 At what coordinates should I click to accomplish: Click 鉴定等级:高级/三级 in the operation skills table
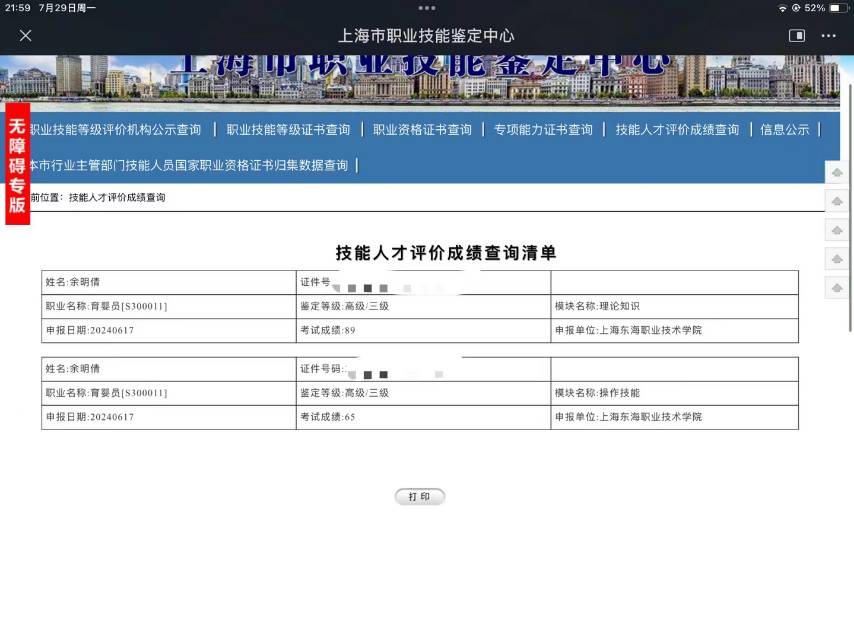pyautogui.click(x=423, y=393)
